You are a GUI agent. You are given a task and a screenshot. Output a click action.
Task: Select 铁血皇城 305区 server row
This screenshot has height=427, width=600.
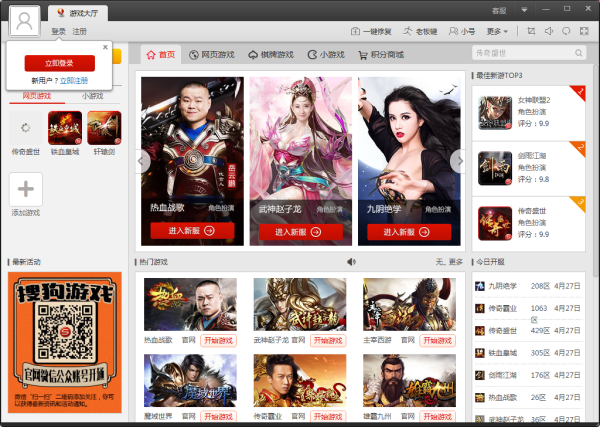tap(528, 353)
